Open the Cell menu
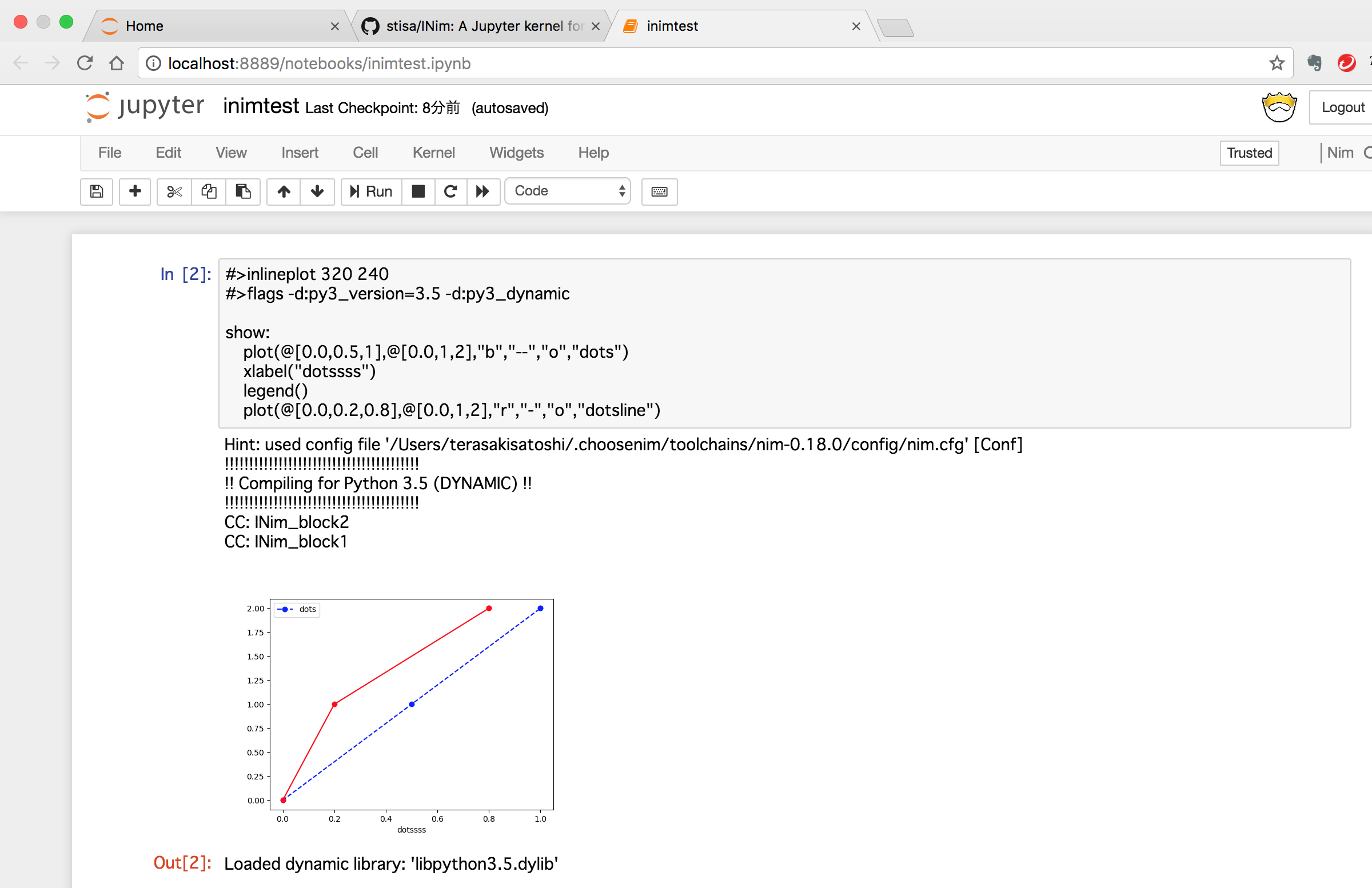 tap(365, 153)
